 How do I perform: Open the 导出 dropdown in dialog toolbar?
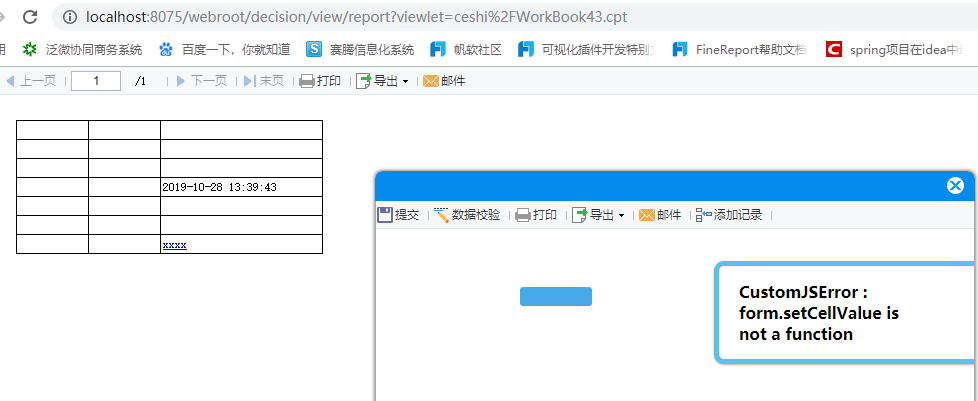coord(599,215)
